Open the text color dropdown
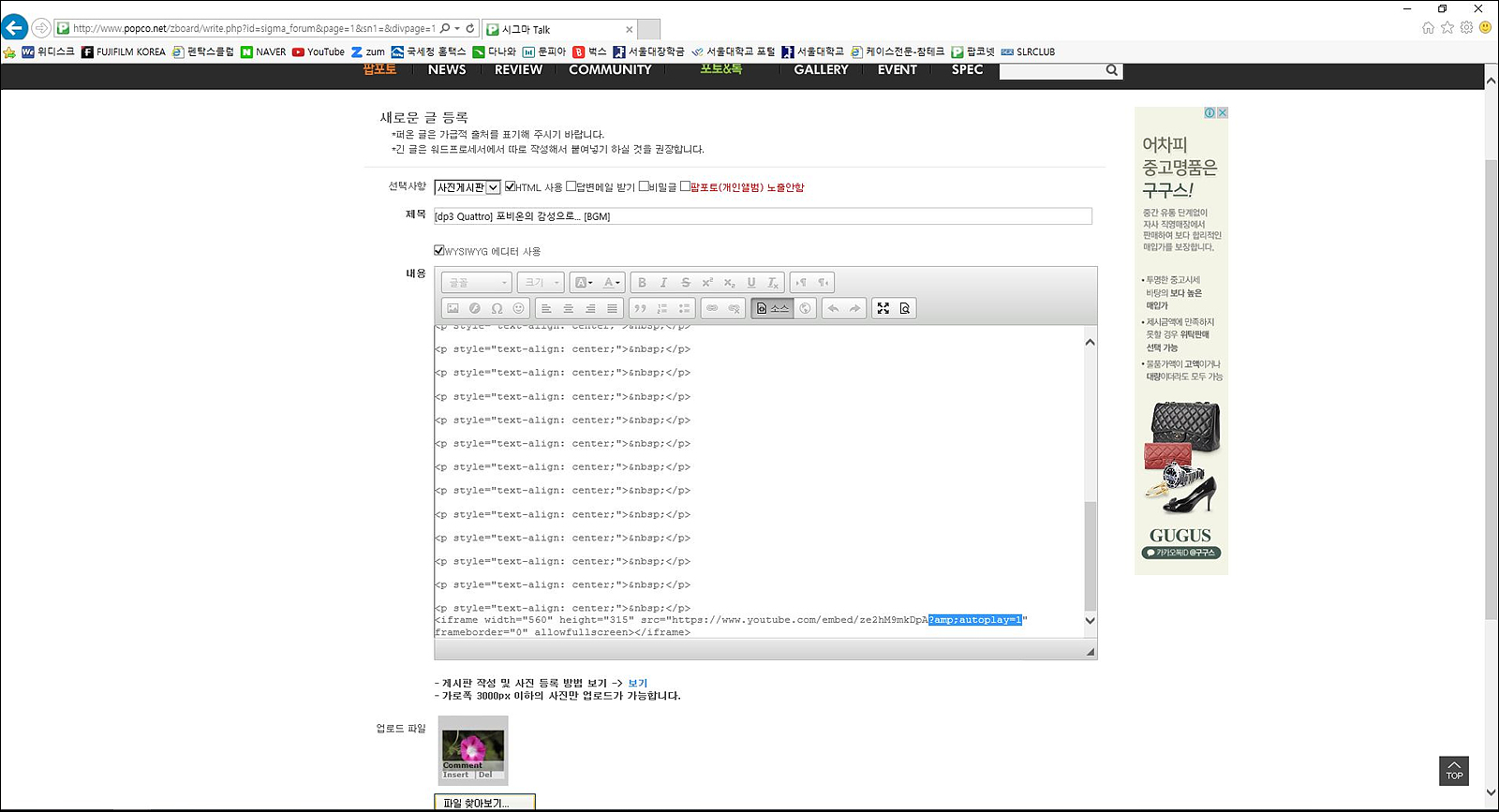This screenshot has width=1499, height=812. pyautogui.click(x=612, y=283)
